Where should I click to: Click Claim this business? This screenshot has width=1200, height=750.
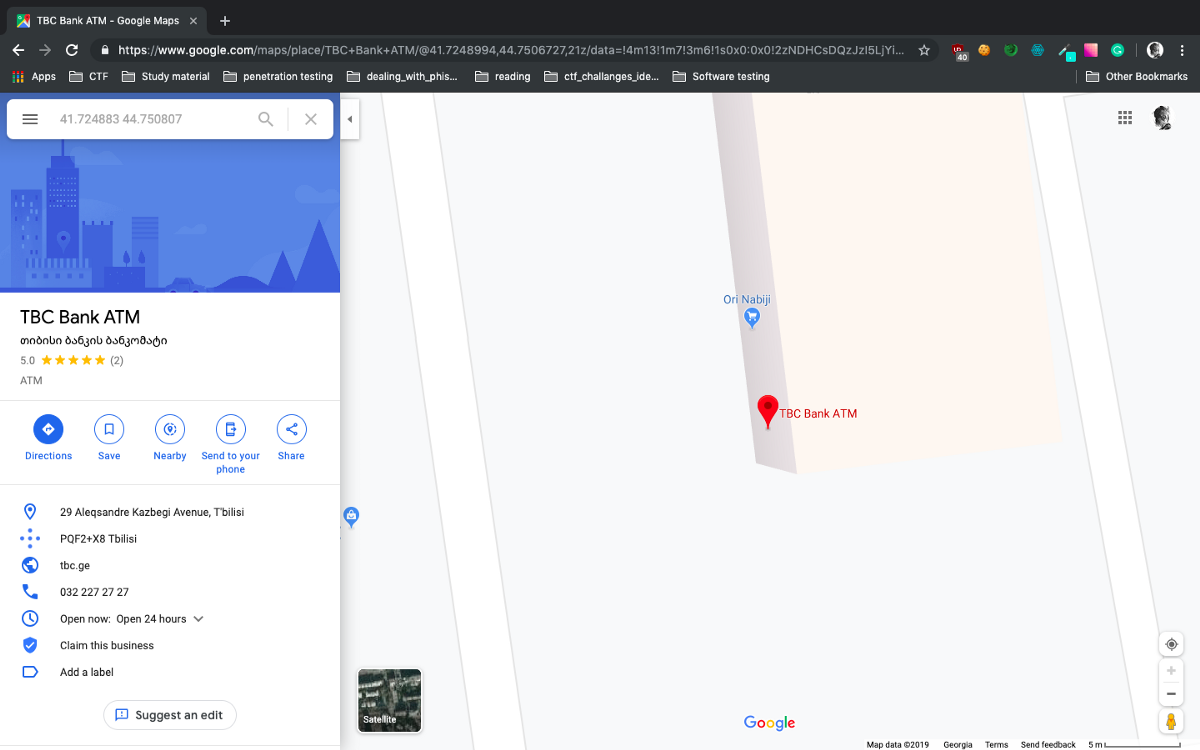point(107,646)
